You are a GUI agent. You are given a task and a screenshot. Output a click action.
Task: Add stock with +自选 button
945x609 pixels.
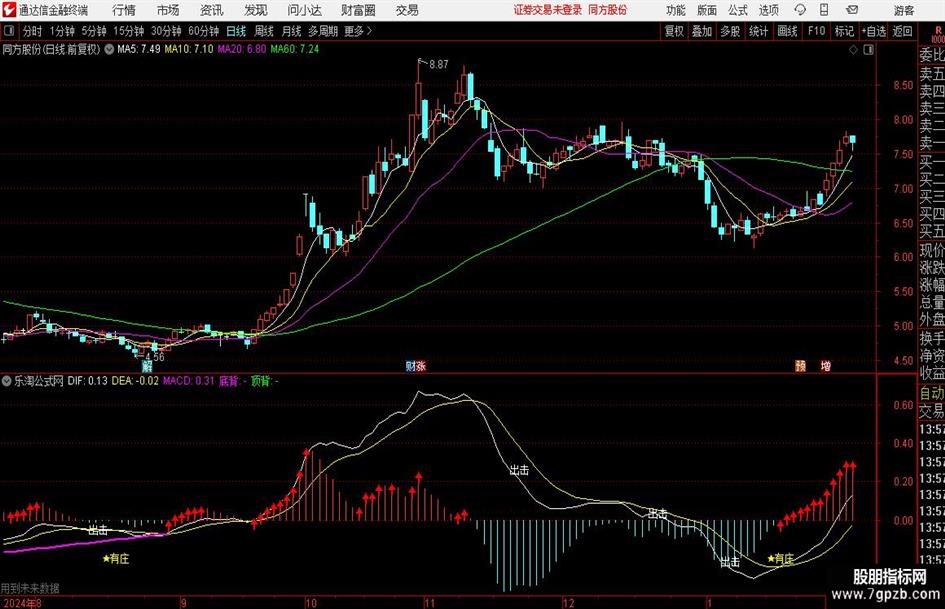(873, 31)
